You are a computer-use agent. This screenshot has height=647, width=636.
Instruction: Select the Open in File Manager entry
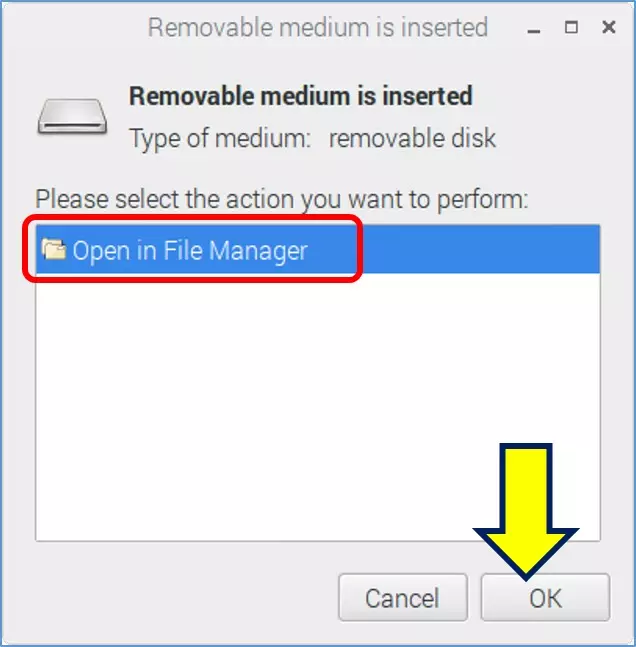[190, 250]
